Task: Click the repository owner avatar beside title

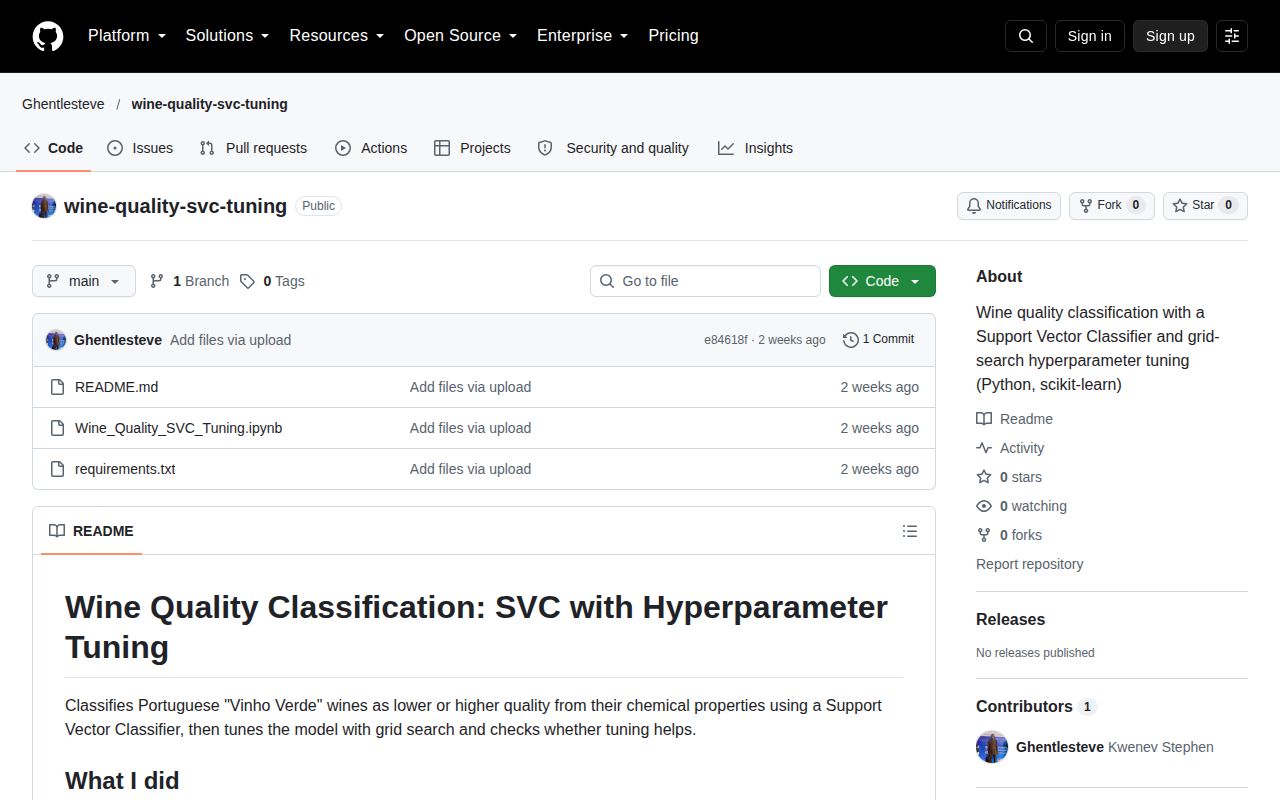Action: click(44, 206)
